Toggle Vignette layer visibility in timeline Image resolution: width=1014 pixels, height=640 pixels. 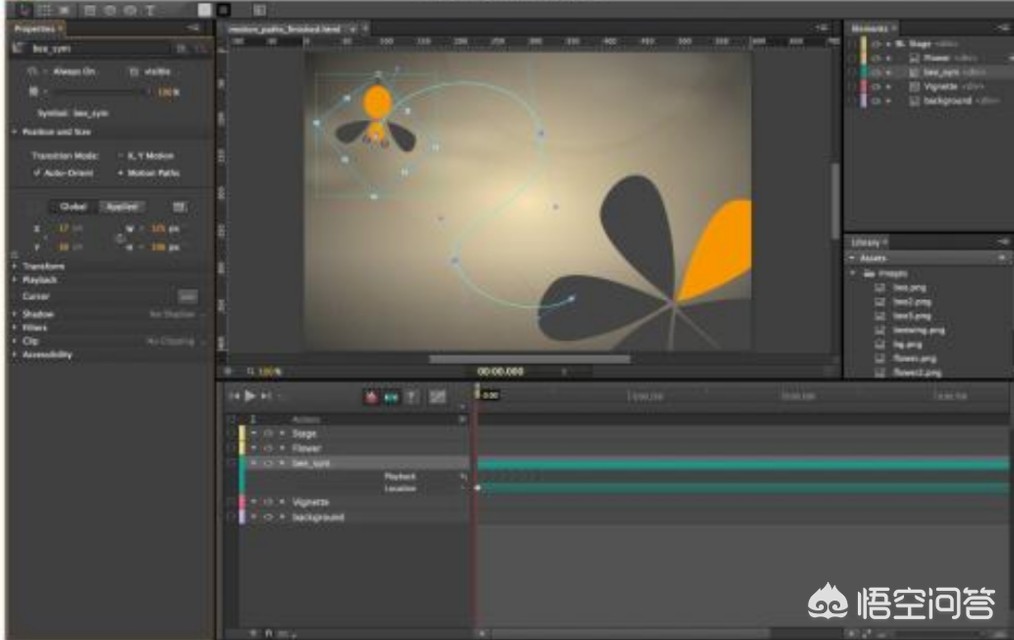[268, 502]
